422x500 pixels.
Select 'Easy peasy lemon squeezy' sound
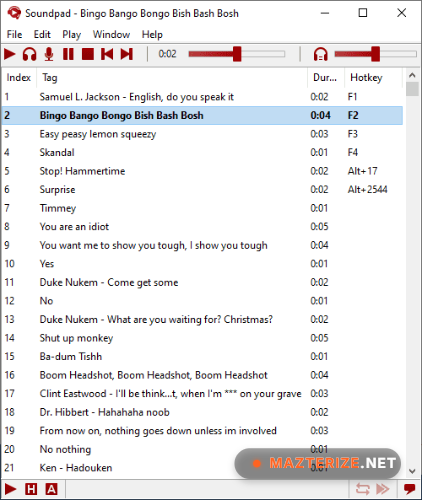click(x=202, y=134)
